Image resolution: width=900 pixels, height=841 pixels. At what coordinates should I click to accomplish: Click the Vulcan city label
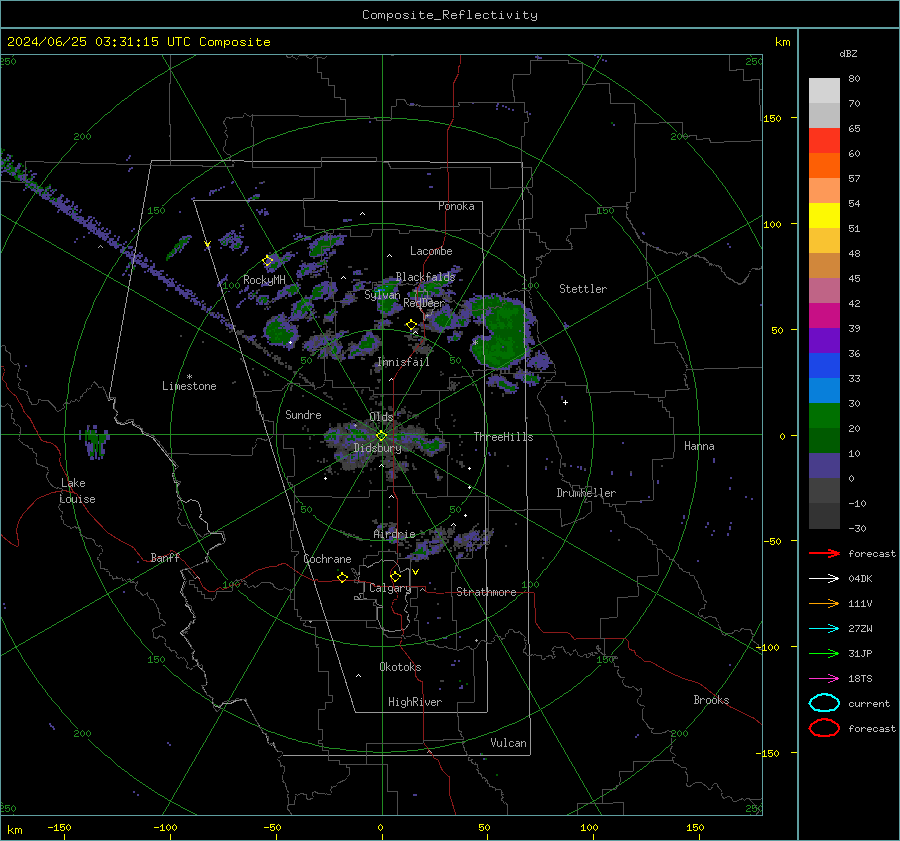tap(509, 743)
